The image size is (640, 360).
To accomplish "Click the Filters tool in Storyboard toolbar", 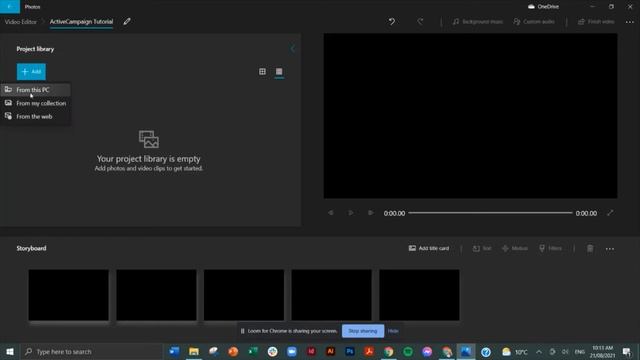I will point(550,248).
